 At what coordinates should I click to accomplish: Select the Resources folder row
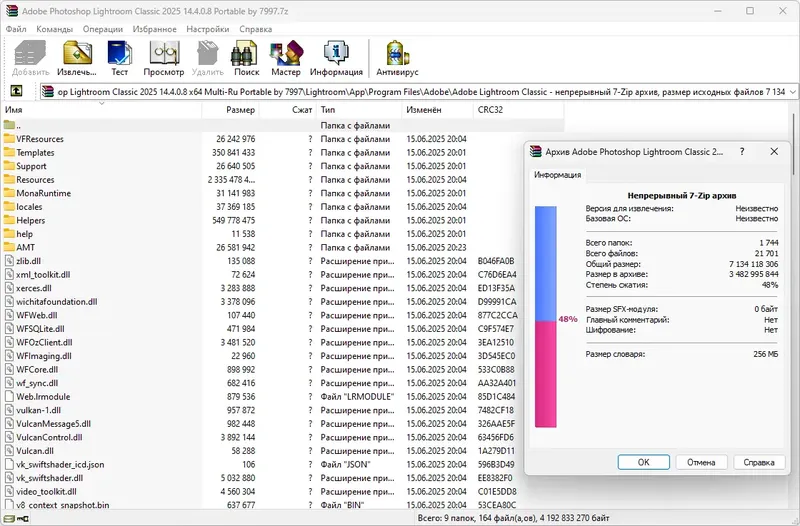coord(283,180)
